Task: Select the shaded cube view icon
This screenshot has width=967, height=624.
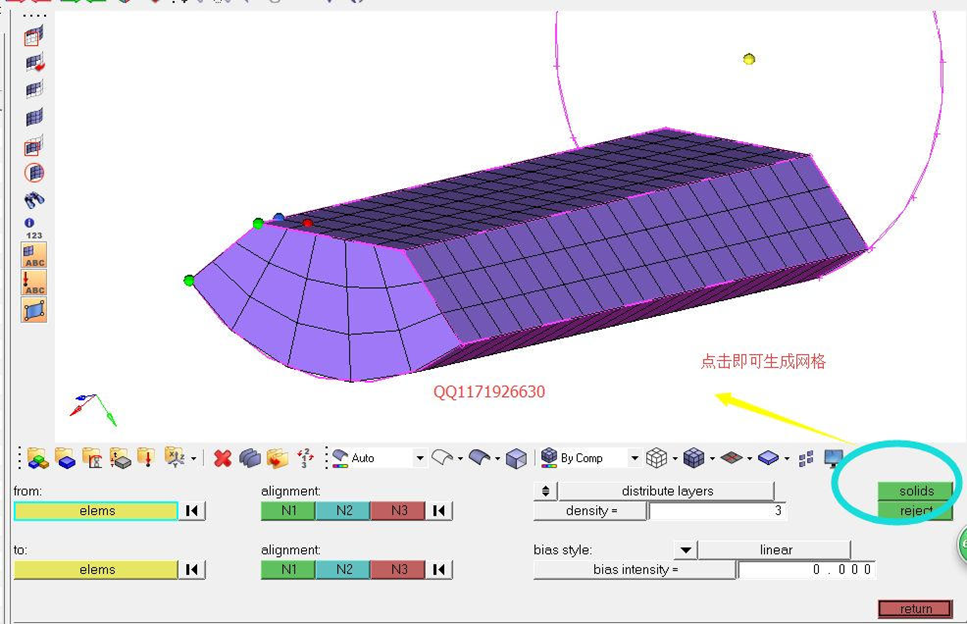Action: [x=516, y=458]
